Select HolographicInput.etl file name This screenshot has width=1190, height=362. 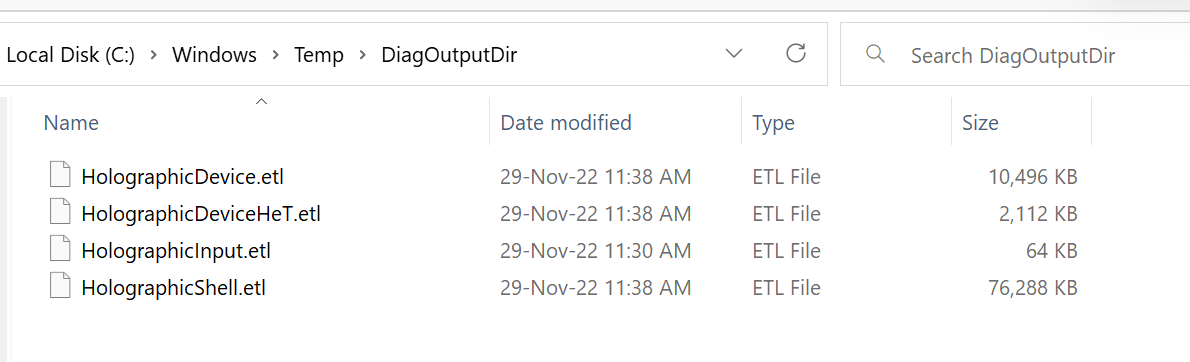pyautogui.click(x=175, y=251)
